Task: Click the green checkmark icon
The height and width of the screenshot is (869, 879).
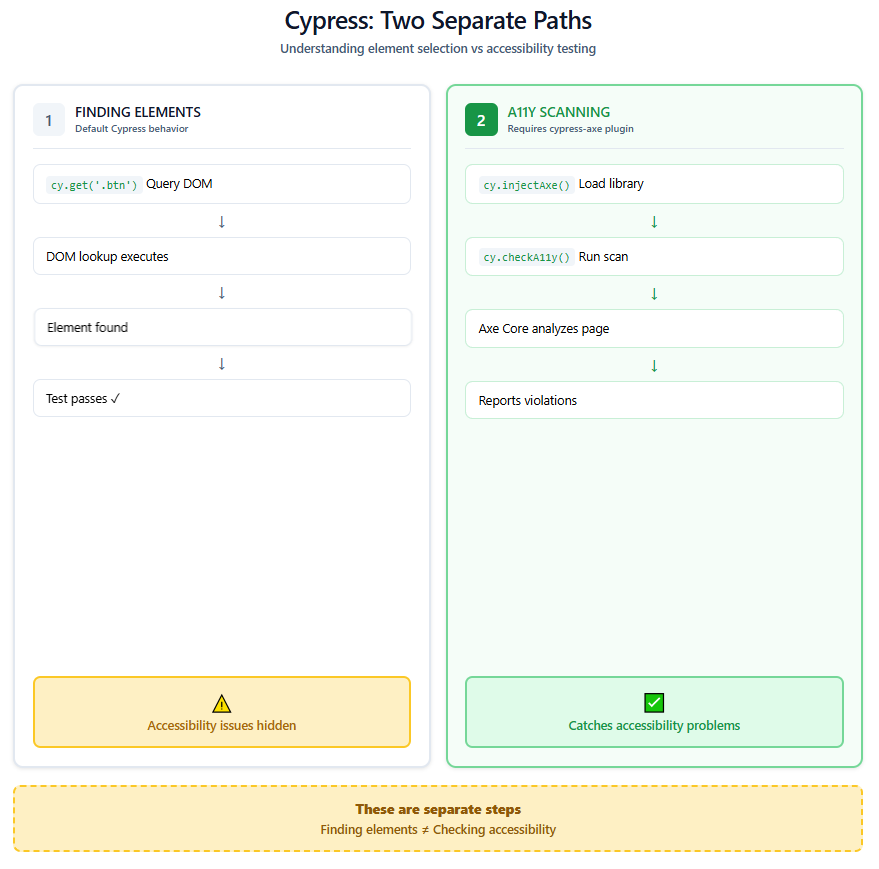Action: click(654, 703)
